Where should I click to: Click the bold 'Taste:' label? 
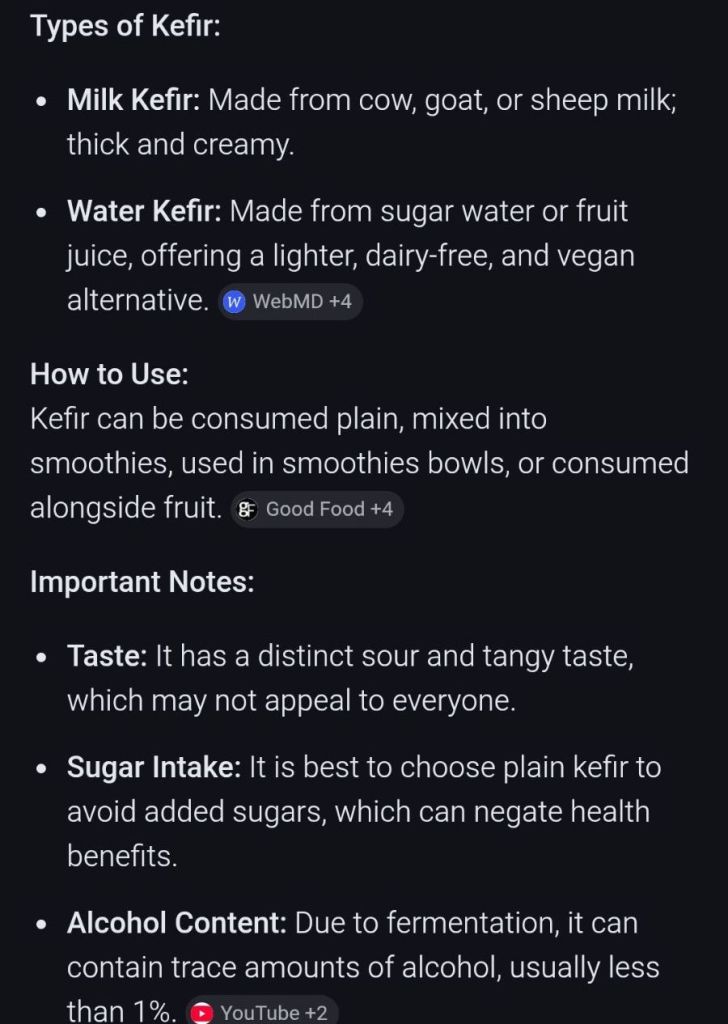pyautogui.click(x=107, y=656)
